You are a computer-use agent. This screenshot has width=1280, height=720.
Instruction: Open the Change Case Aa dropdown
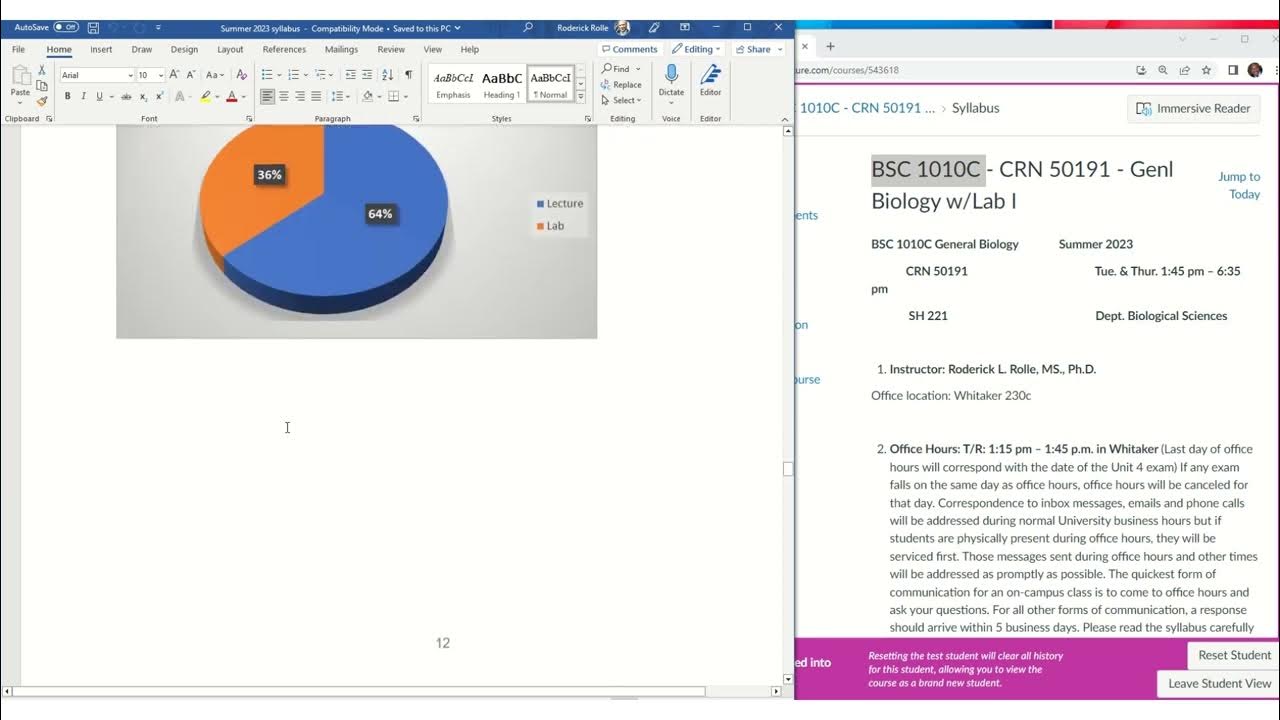[x=215, y=75]
